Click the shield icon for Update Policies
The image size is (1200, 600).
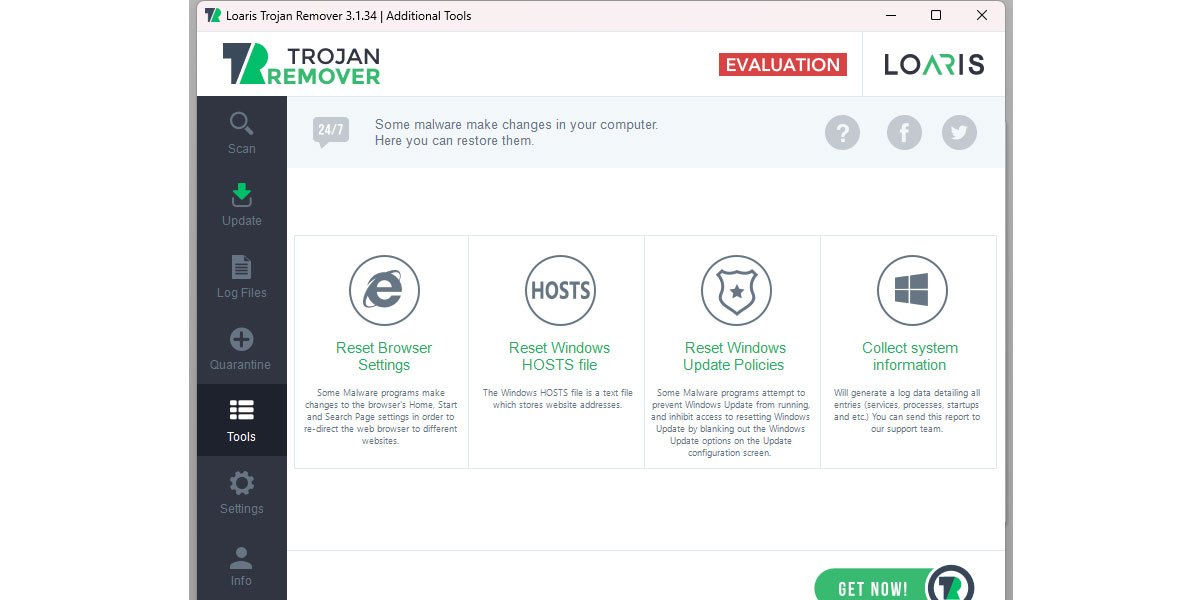736,291
